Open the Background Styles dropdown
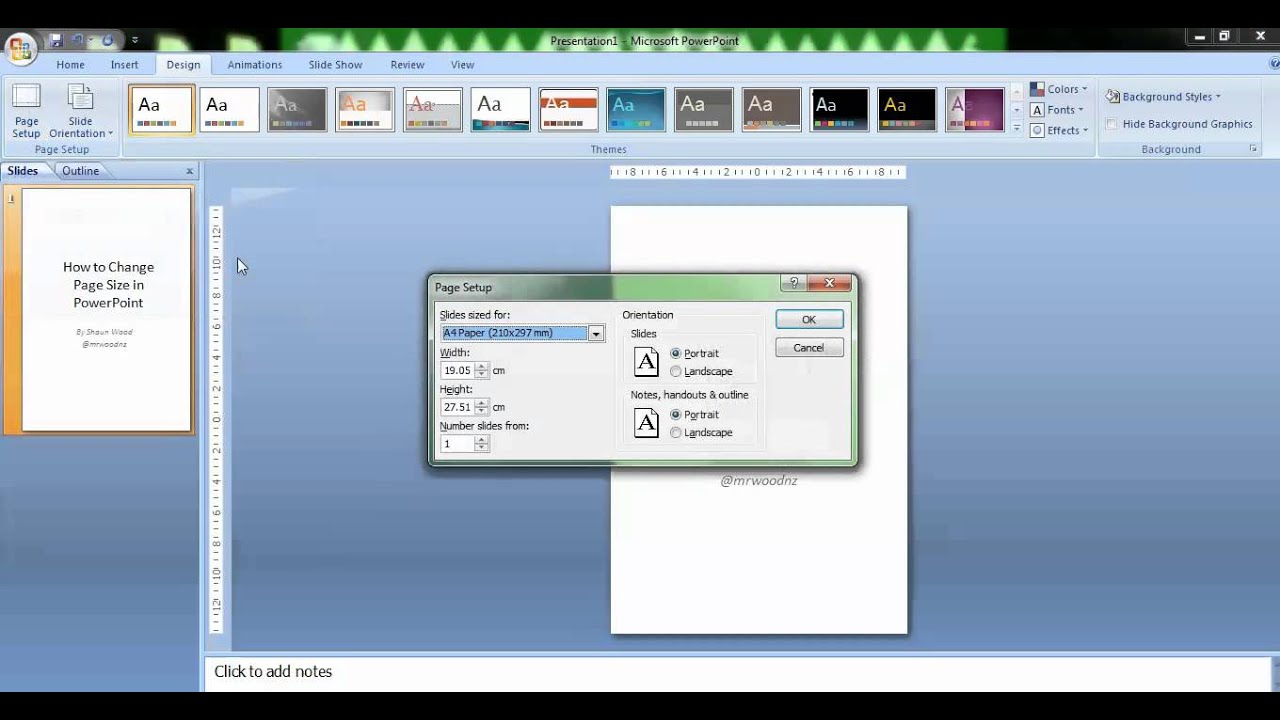Viewport: 1280px width, 720px height. coord(1164,97)
